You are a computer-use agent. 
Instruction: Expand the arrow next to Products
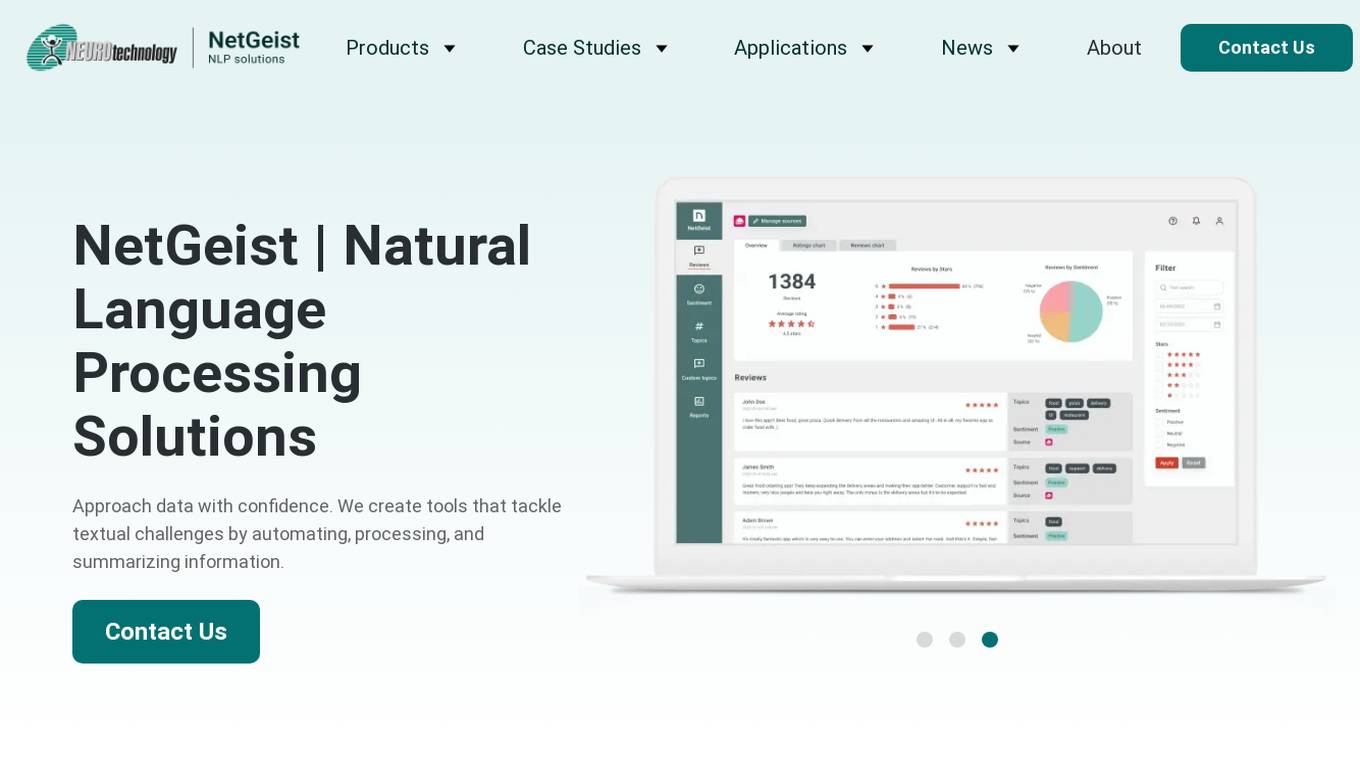pos(450,48)
